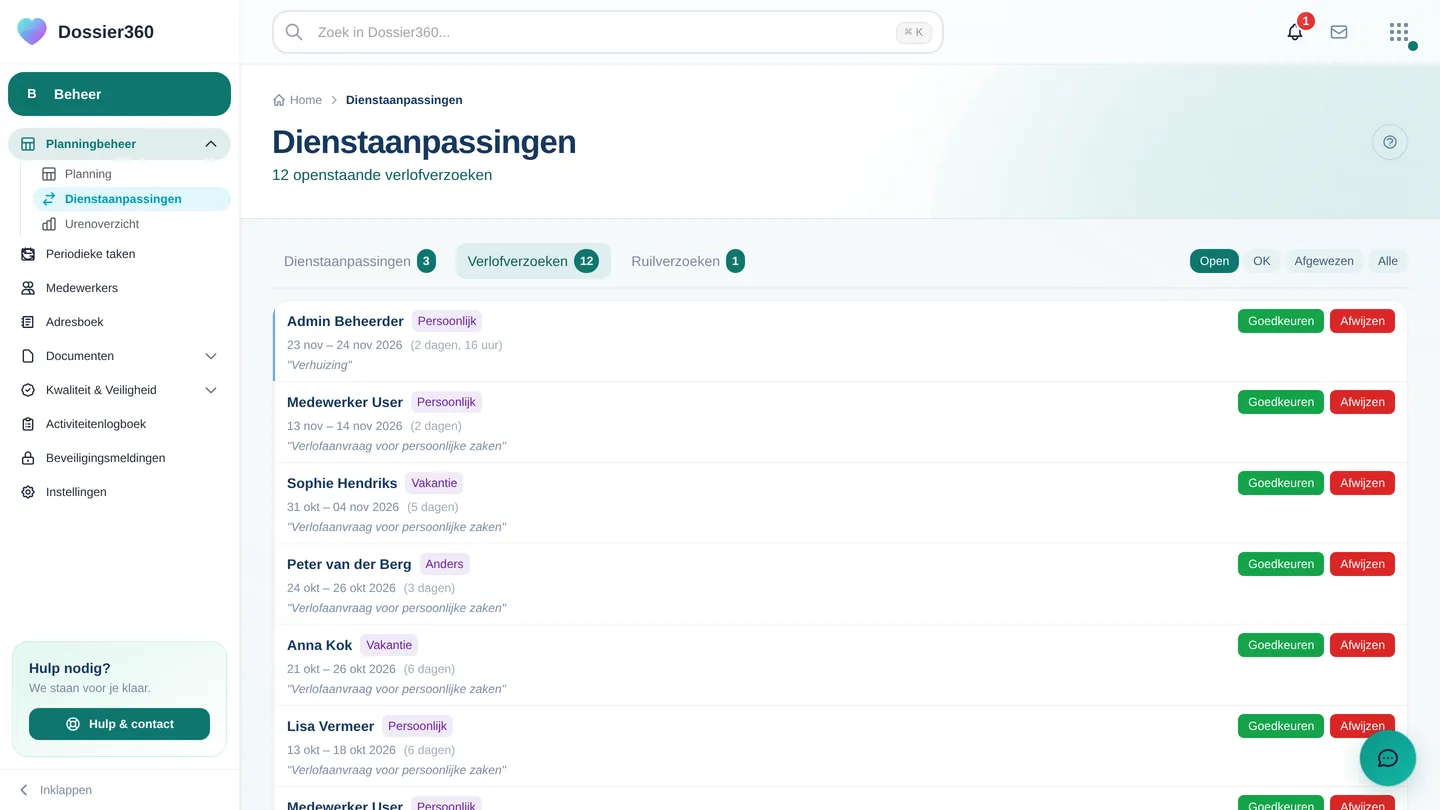Click the Dienstaanpassingen swap arrows icon
1440x810 pixels.
pyautogui.click(x=49, y=199)
